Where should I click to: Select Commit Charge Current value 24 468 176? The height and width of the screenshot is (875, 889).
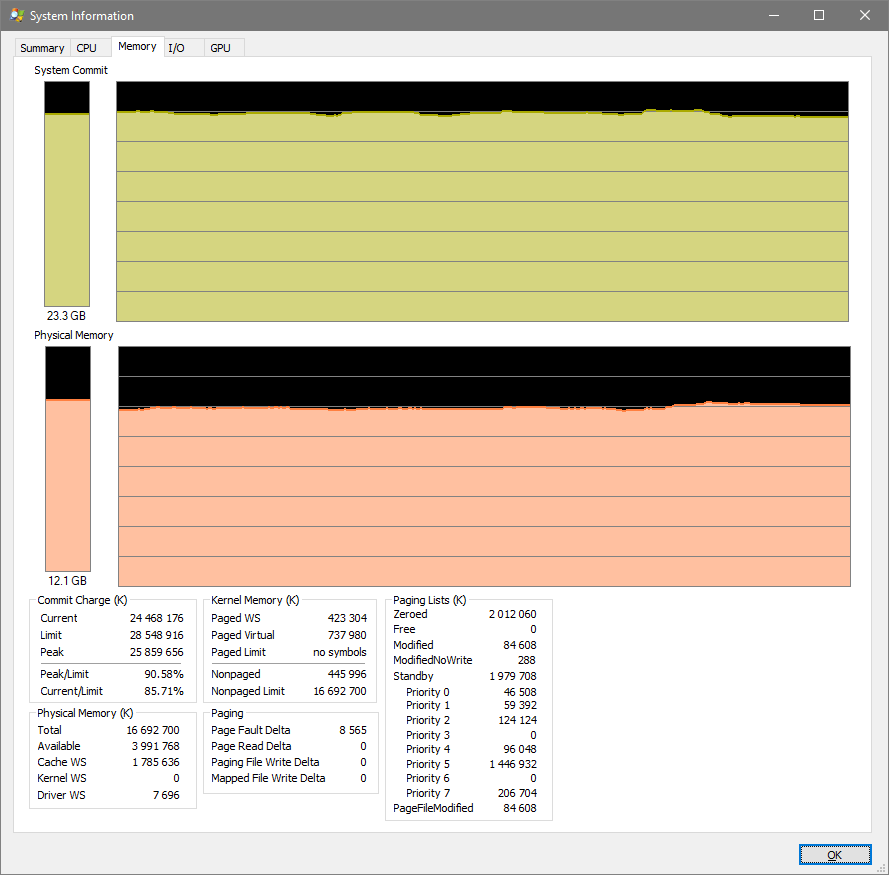tap(156, 618)
